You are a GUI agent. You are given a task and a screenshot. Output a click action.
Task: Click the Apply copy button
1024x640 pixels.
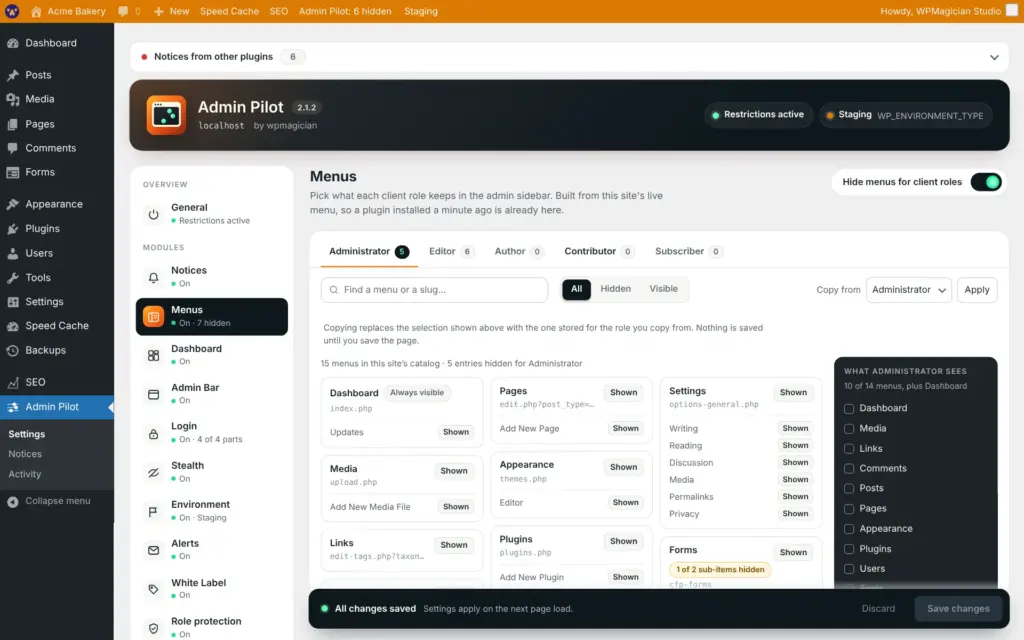coord(976,290)
